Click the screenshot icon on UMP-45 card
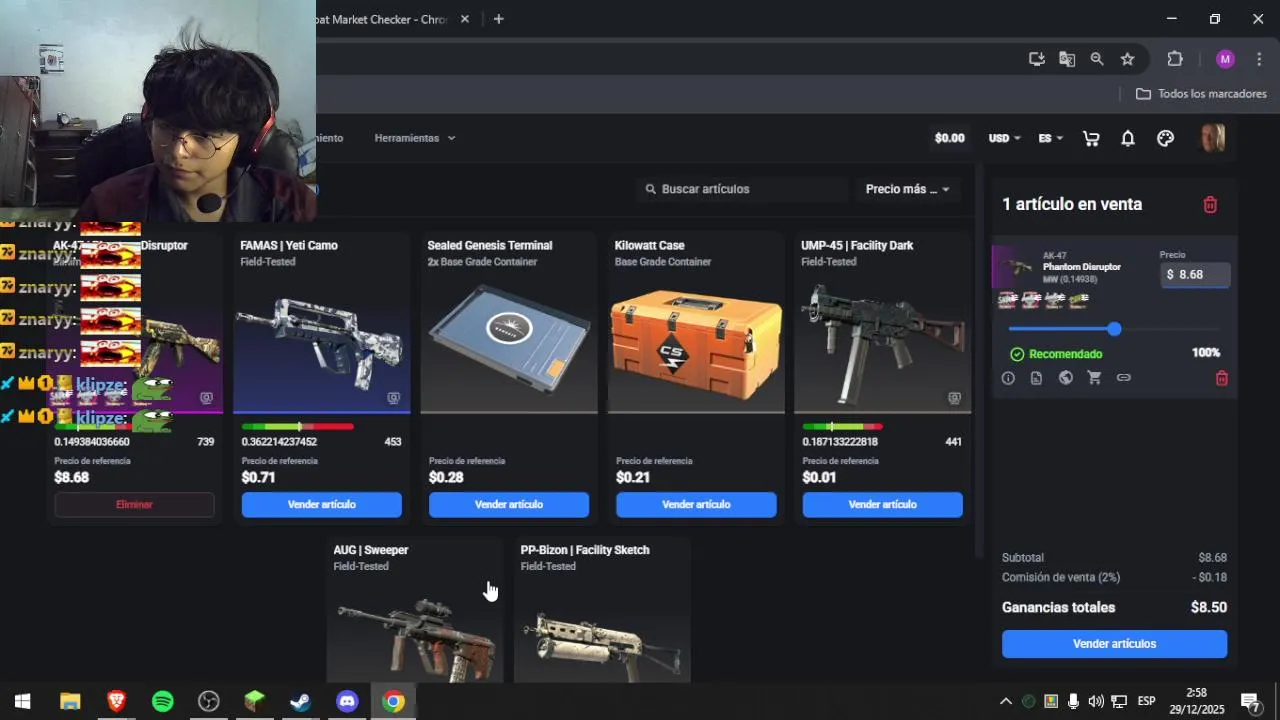 [x=954, y=398]
